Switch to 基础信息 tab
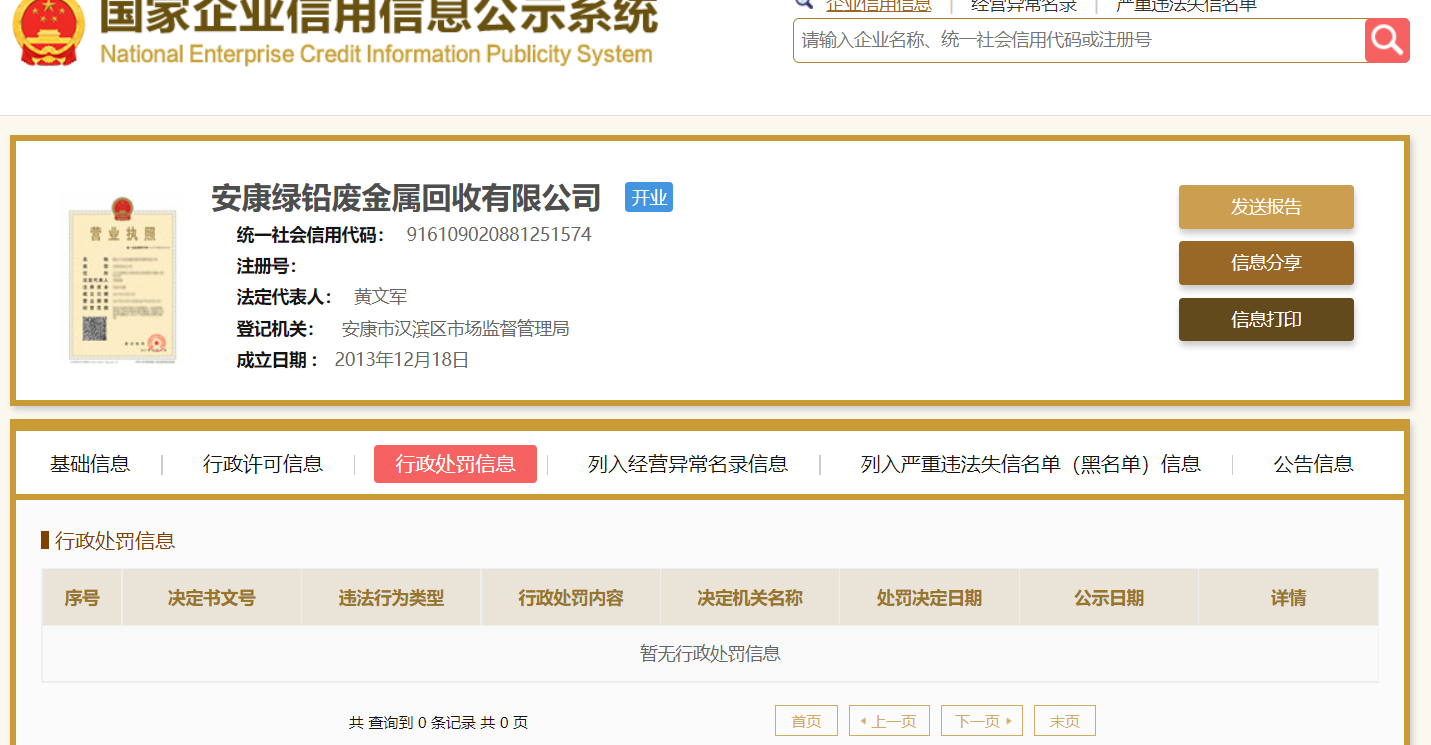The width and height of the screenshot is (1431, 745). click(90, 464)
